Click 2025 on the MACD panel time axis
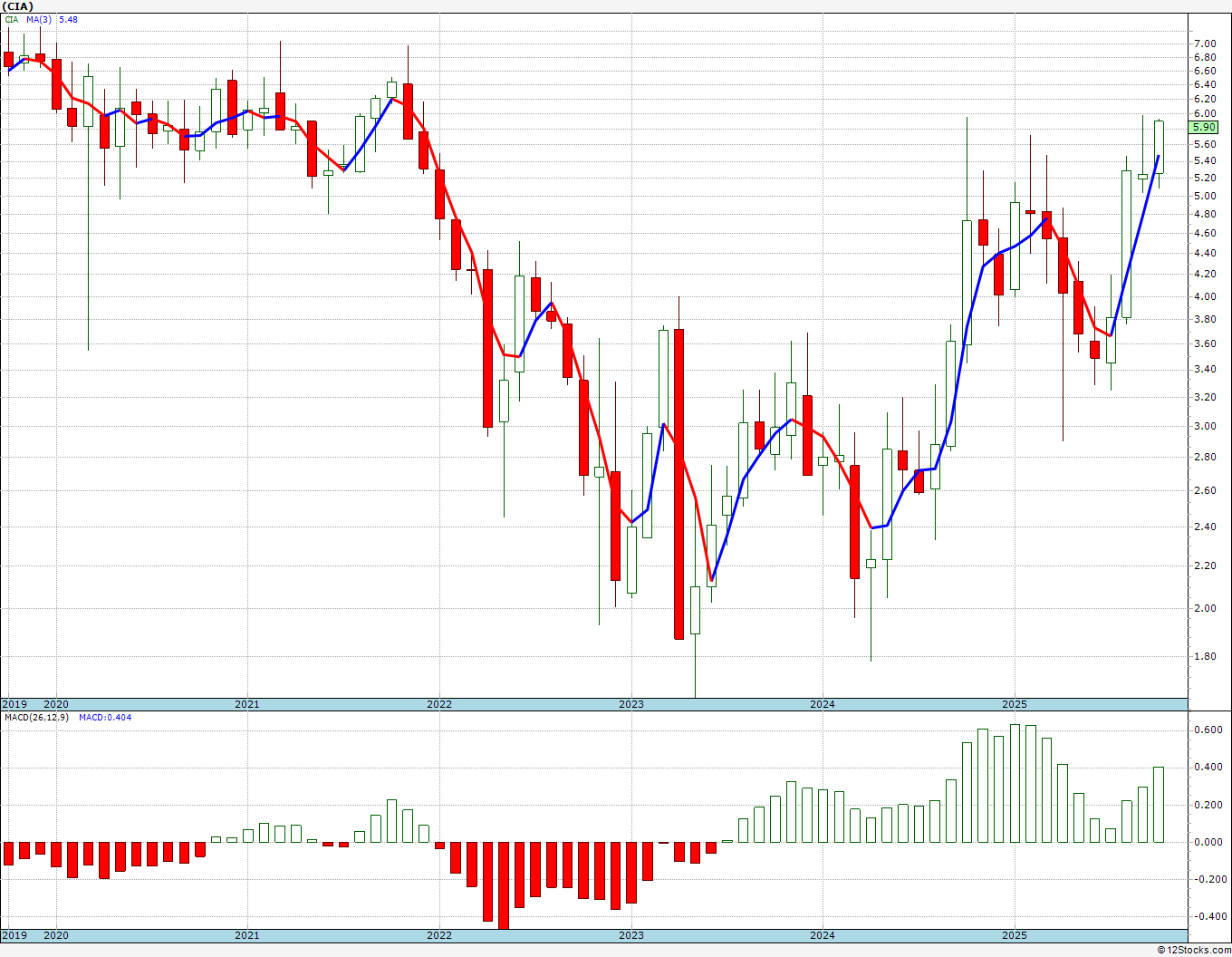The height and width of the screenshot is (957, 1232). 1015,935
